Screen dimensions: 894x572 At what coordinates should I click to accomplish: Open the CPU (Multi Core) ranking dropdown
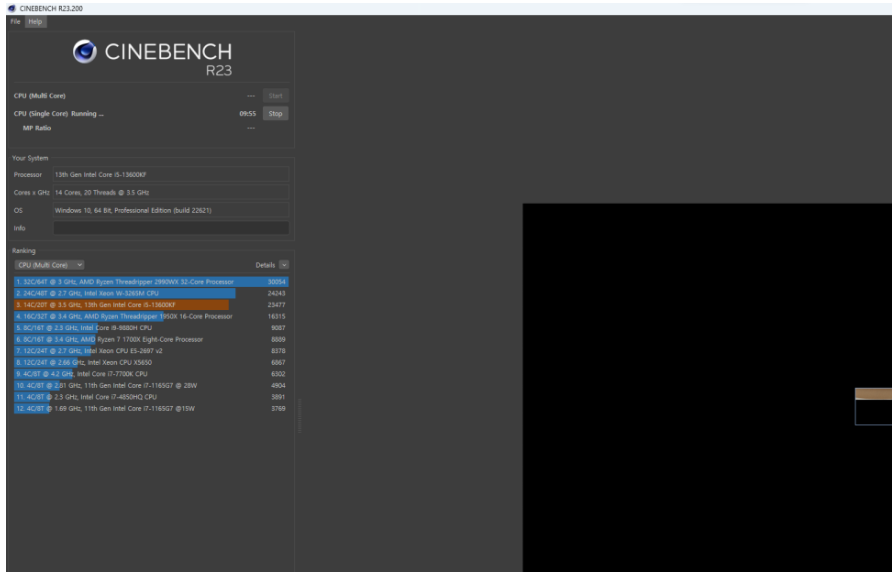(50, 265)
